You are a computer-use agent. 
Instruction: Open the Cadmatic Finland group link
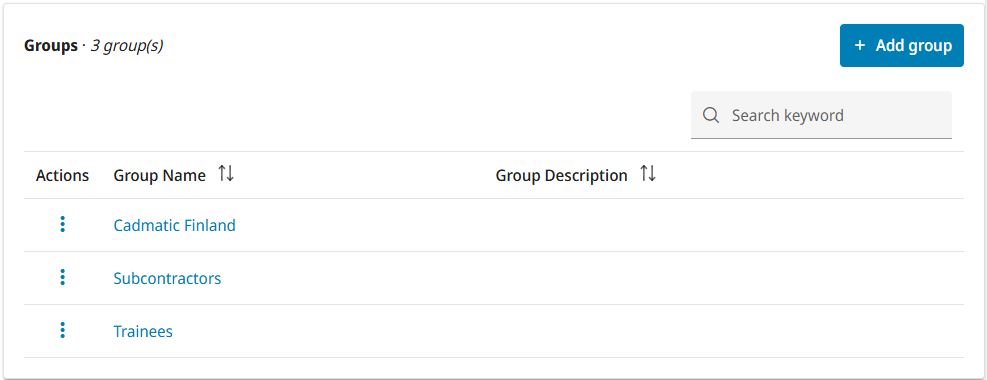tap(174, 225)
